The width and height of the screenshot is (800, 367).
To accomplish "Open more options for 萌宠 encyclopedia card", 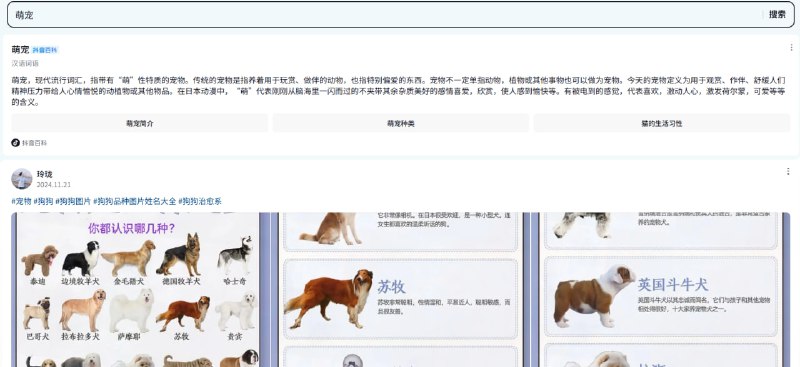I will point(791,47).
